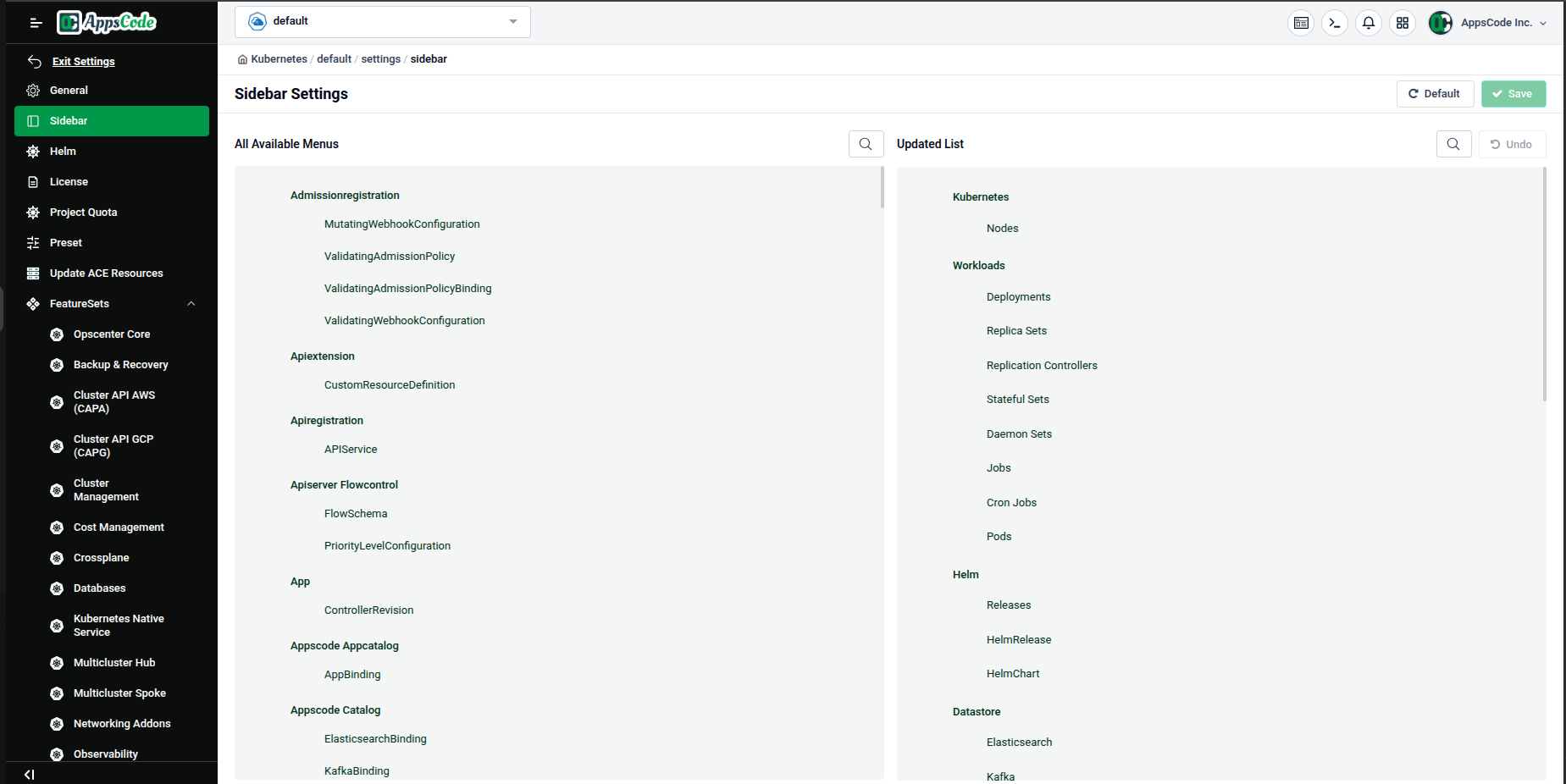
Task: Click Exit Settings link
Action: [x=83, y=61]
